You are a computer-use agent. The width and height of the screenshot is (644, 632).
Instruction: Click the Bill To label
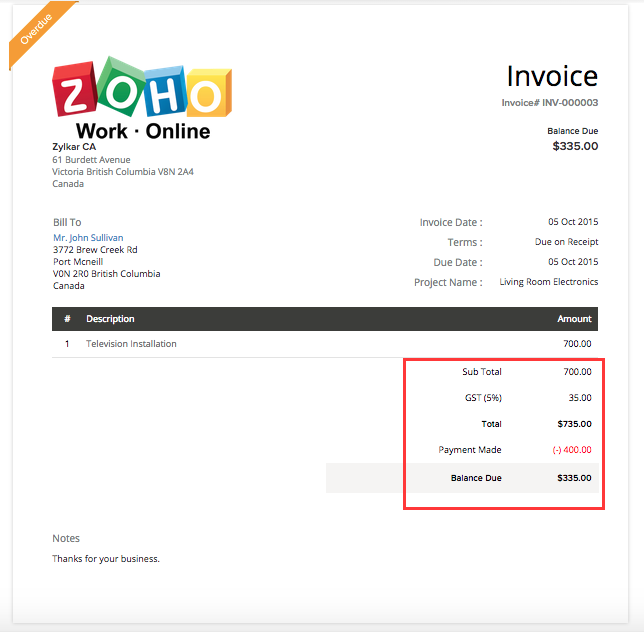pos(67,222)
